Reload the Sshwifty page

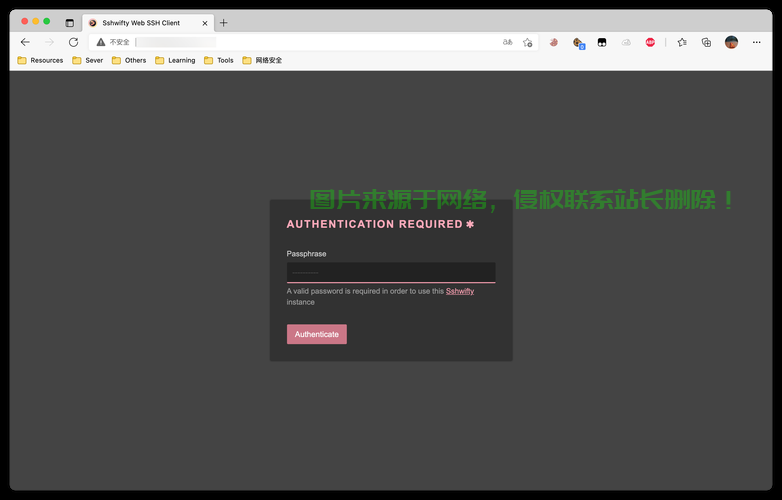point(73,42)
